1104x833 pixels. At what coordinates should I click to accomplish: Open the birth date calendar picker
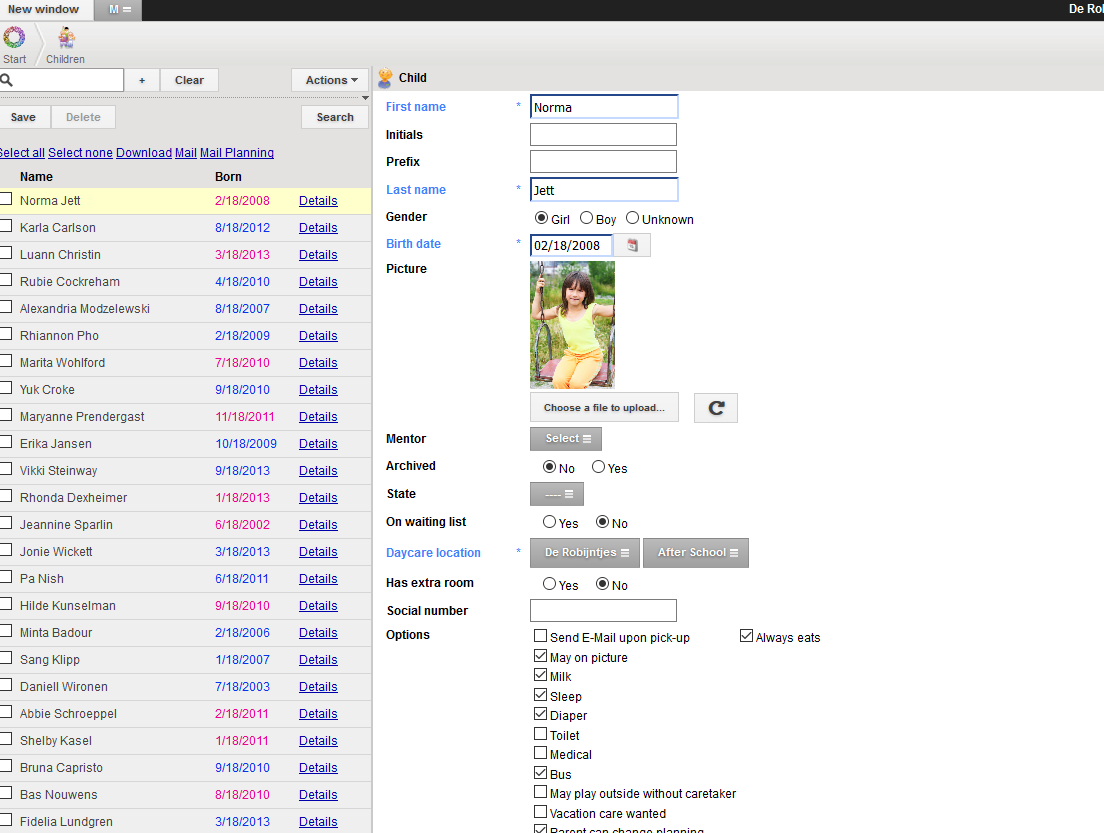(x=632, y=245)
